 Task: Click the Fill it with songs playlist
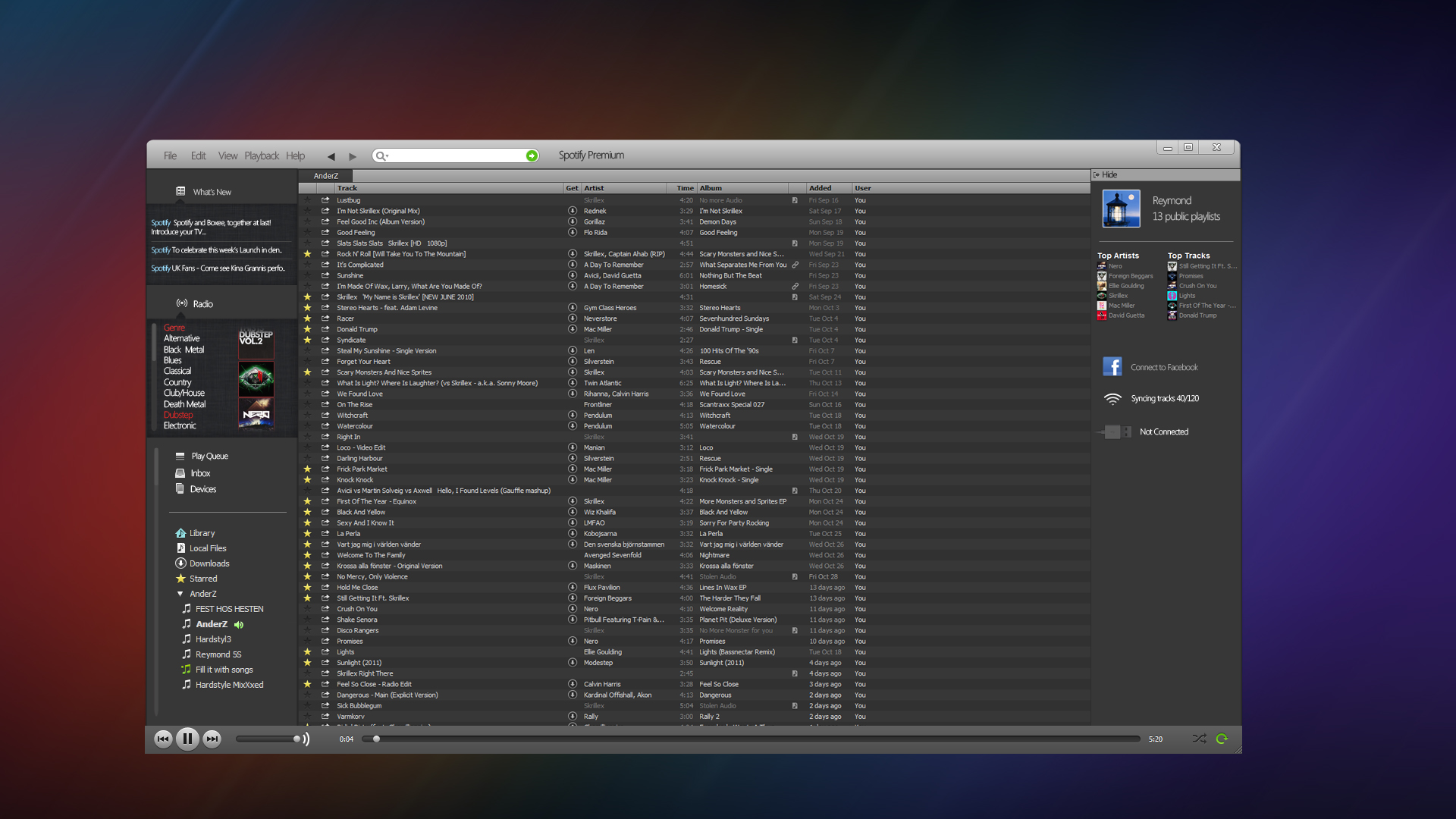point(223,669)
